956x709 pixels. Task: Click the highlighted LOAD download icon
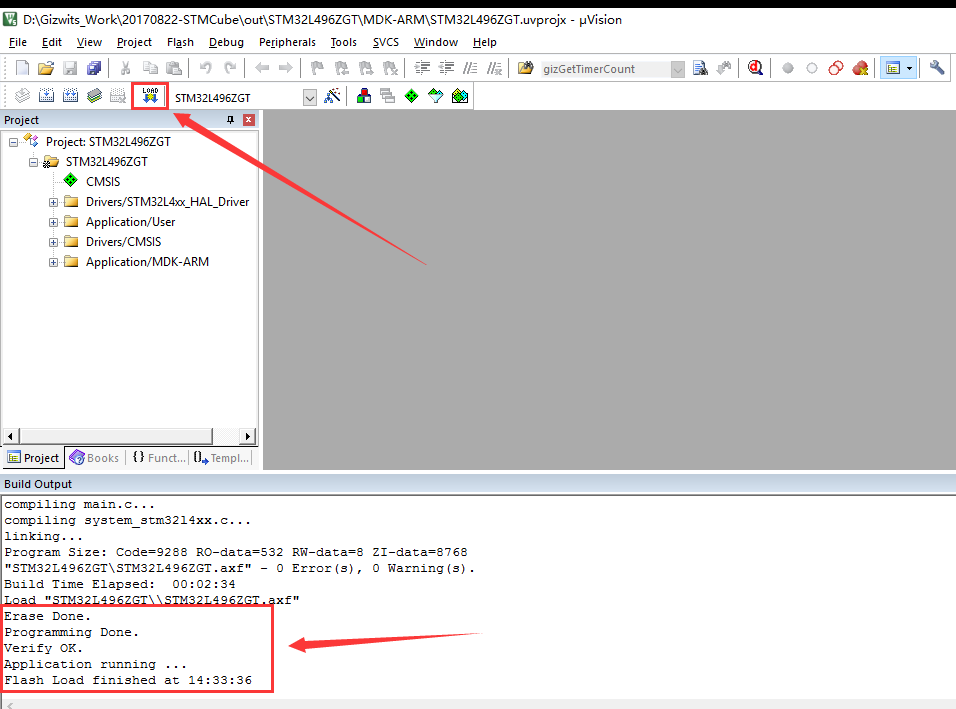tap(149, 95)
